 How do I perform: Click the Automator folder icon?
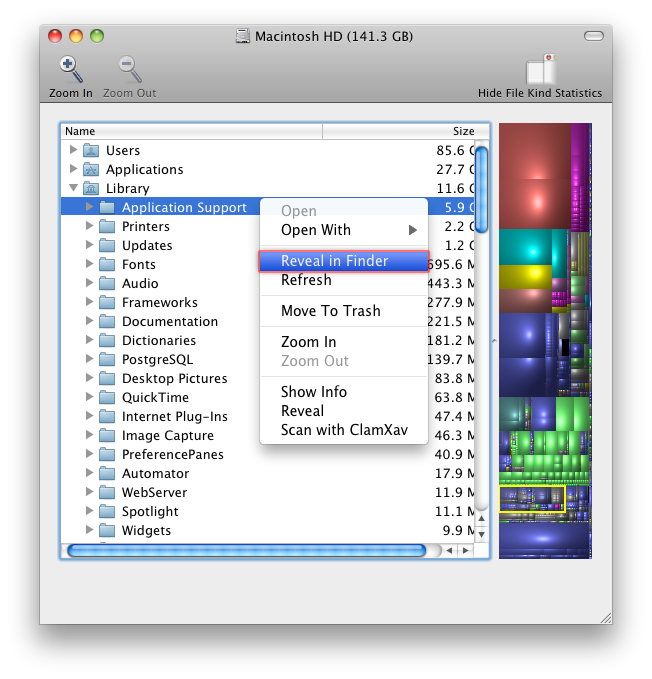[107, 473]
